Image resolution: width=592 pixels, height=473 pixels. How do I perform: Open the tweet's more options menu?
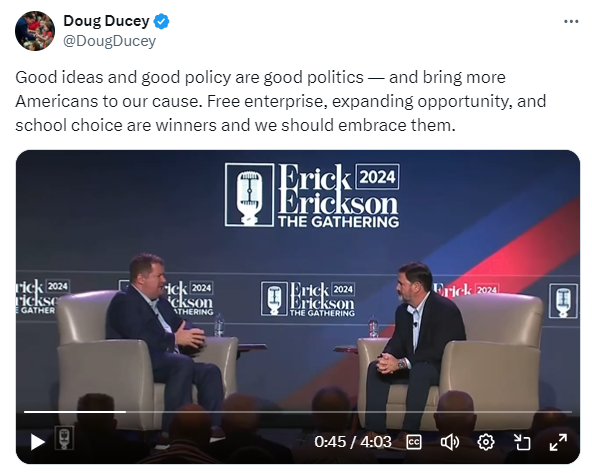tap(571, 22)
